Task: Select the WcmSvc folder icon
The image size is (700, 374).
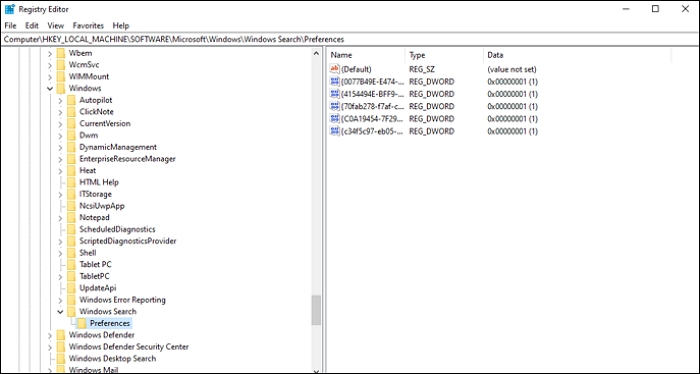Action: [61, 65]
